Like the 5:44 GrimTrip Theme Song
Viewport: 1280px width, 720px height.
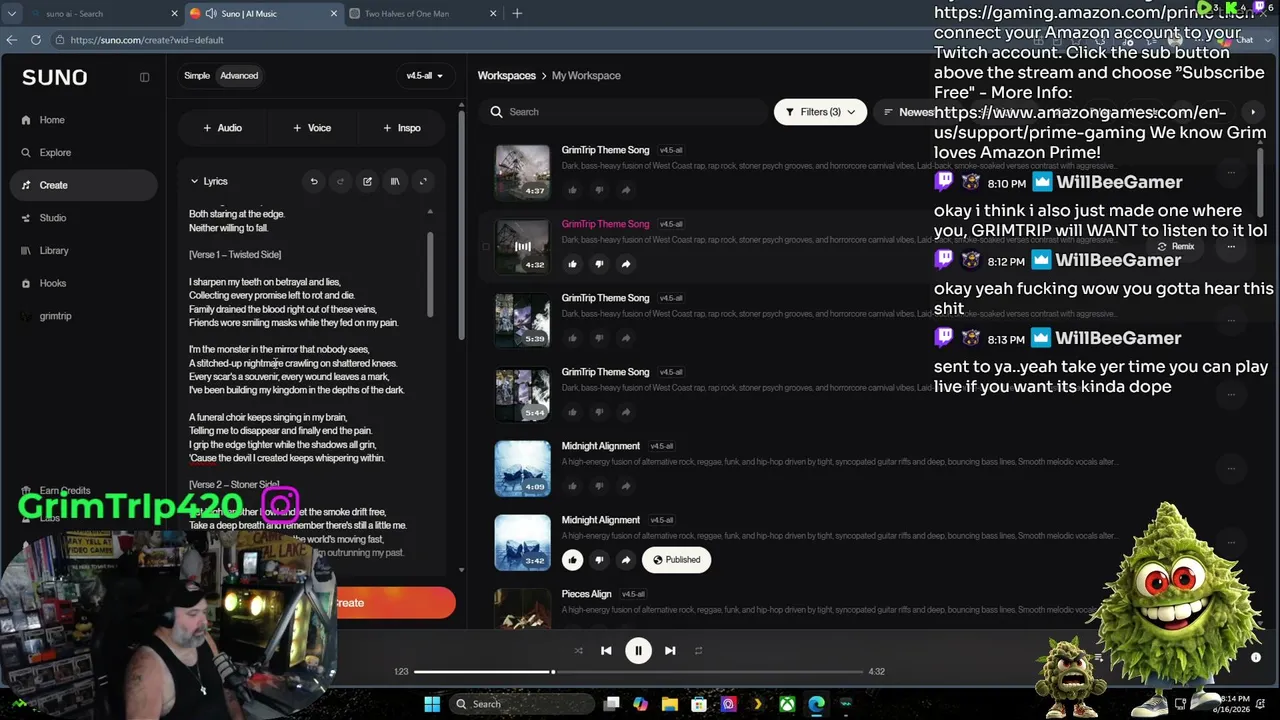572,412
